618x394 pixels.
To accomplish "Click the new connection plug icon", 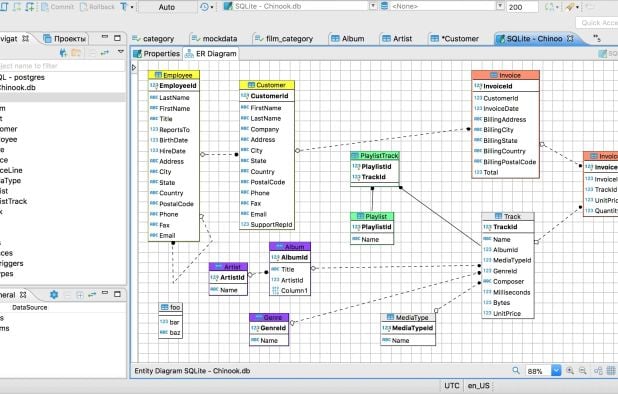I will tap(63, 52).
